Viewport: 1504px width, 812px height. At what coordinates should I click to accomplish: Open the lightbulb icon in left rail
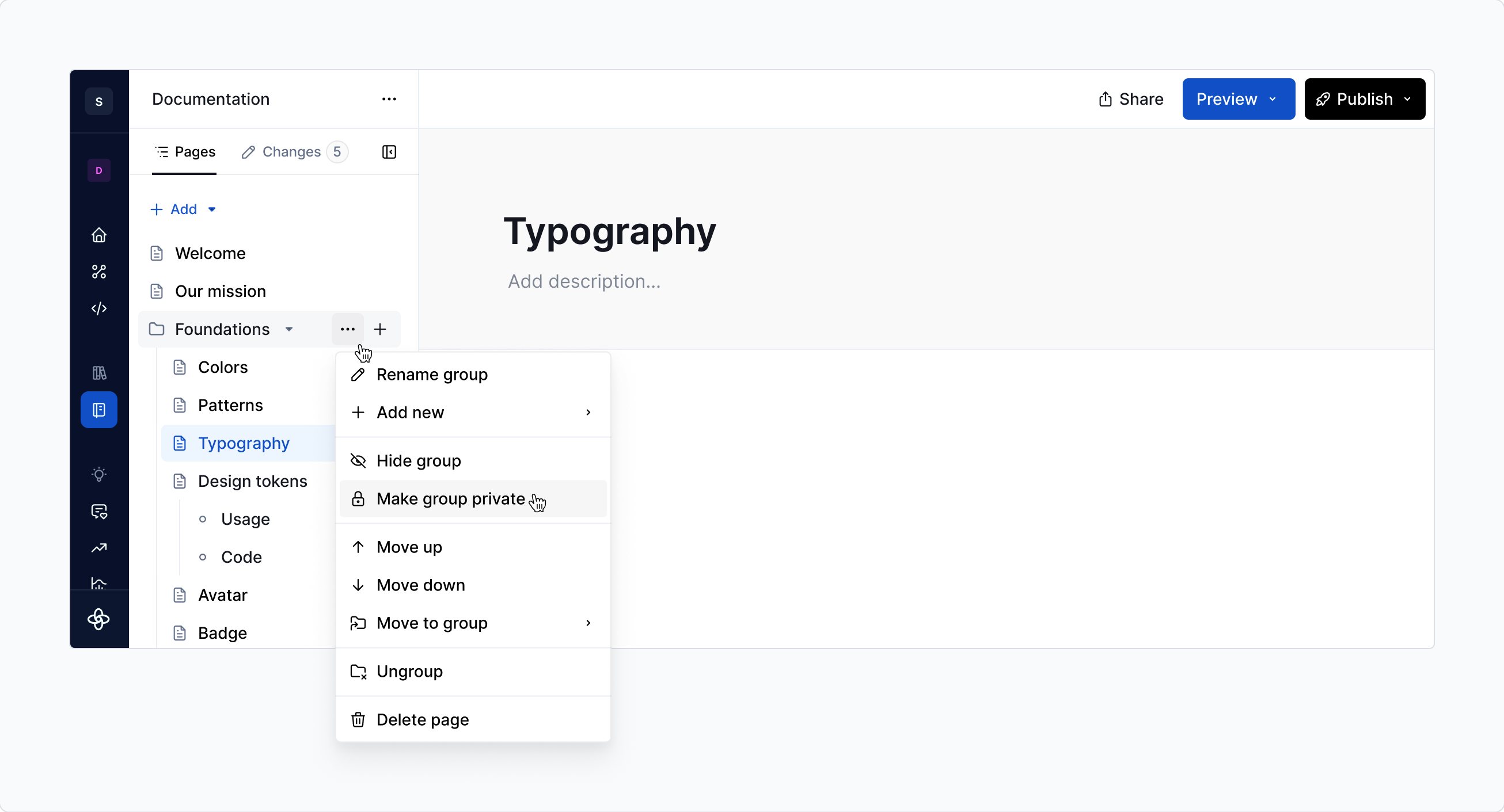point(98,474)
